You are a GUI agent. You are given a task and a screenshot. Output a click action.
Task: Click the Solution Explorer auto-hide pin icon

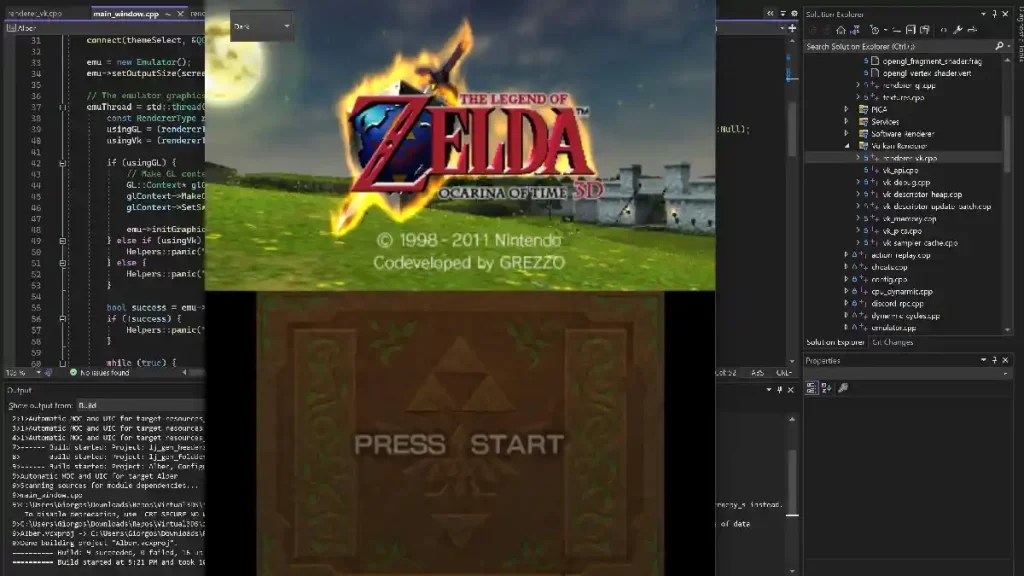tap(995, 14)
